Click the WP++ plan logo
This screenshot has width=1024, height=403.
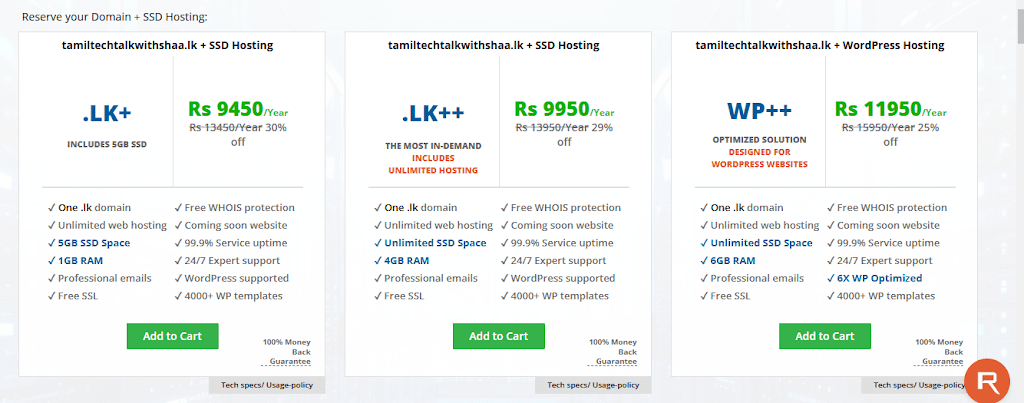[760, 112]
